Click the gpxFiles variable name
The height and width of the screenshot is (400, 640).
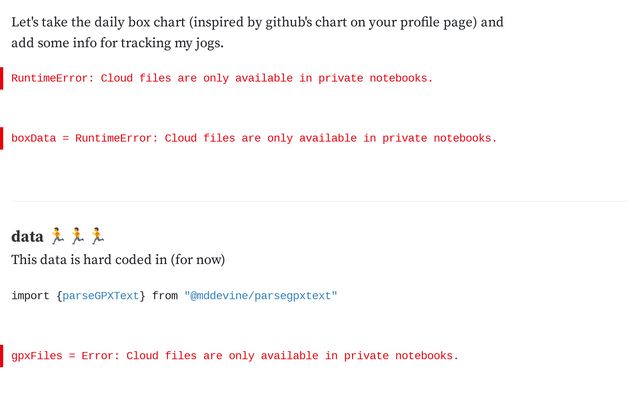pyautogui.click(x=37, y=356)
